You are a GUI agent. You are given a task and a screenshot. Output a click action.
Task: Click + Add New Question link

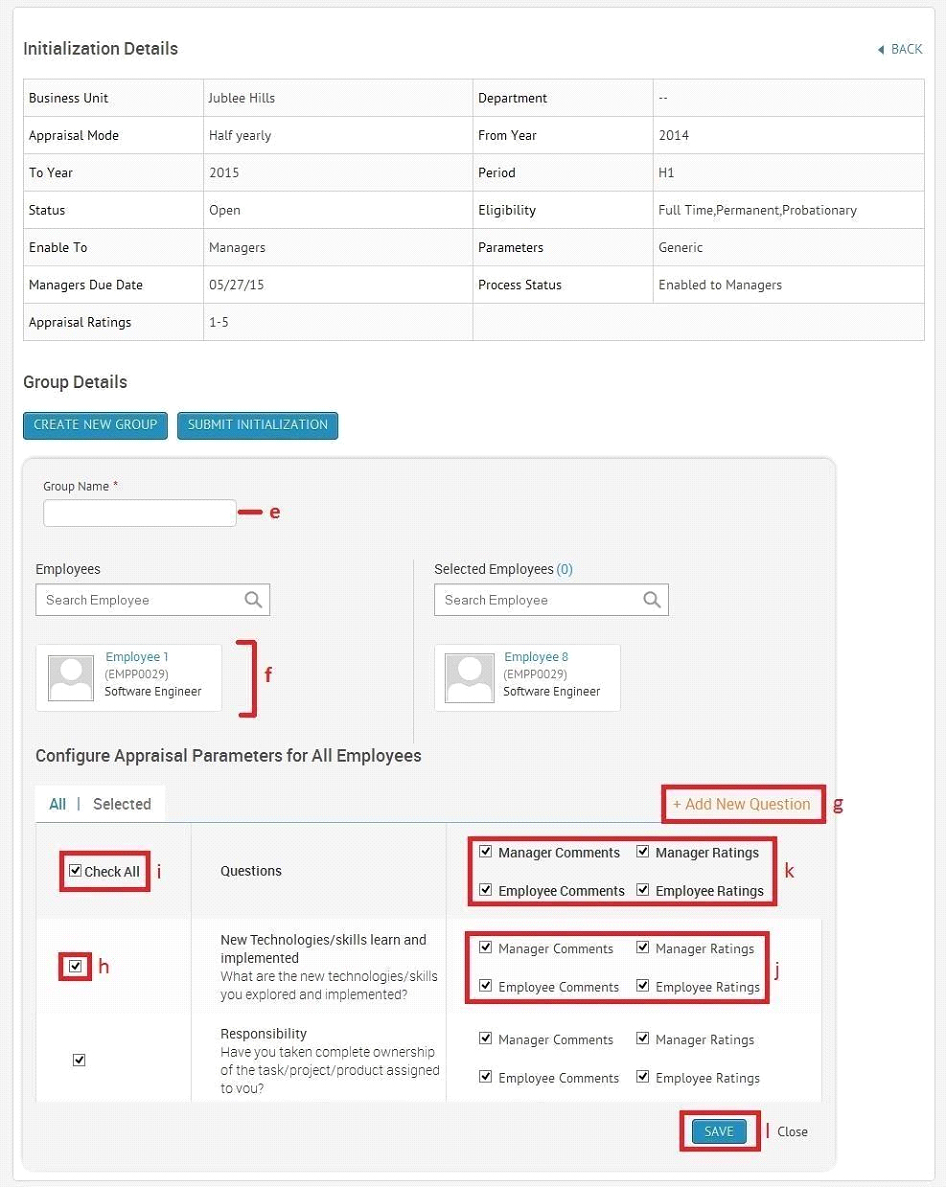pos(742,804)
